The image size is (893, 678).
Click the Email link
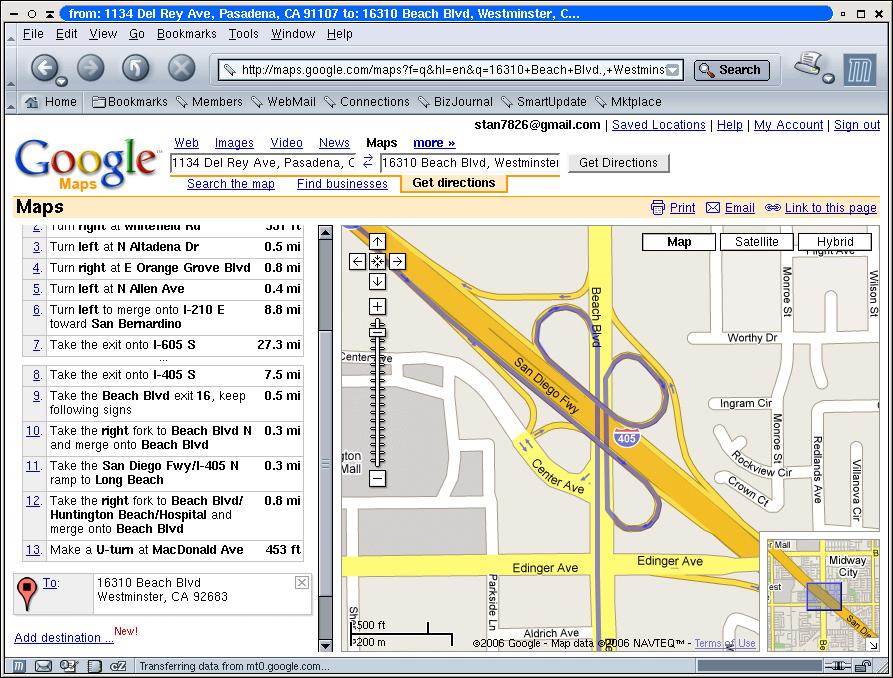pos(740,208)
